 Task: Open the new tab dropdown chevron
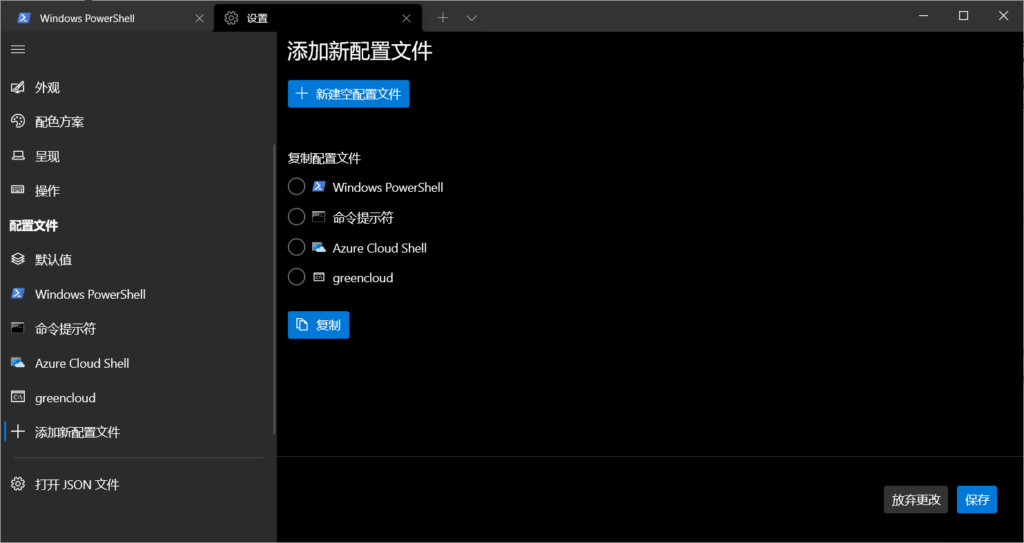(472, 18)
